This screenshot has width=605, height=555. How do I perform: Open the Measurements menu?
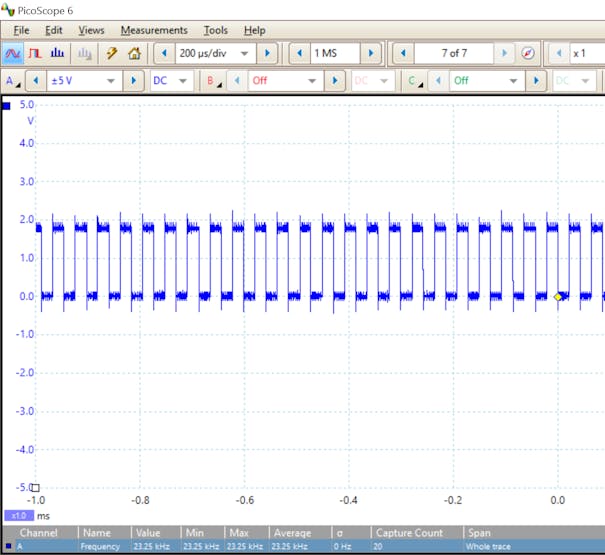pos(154,30)
